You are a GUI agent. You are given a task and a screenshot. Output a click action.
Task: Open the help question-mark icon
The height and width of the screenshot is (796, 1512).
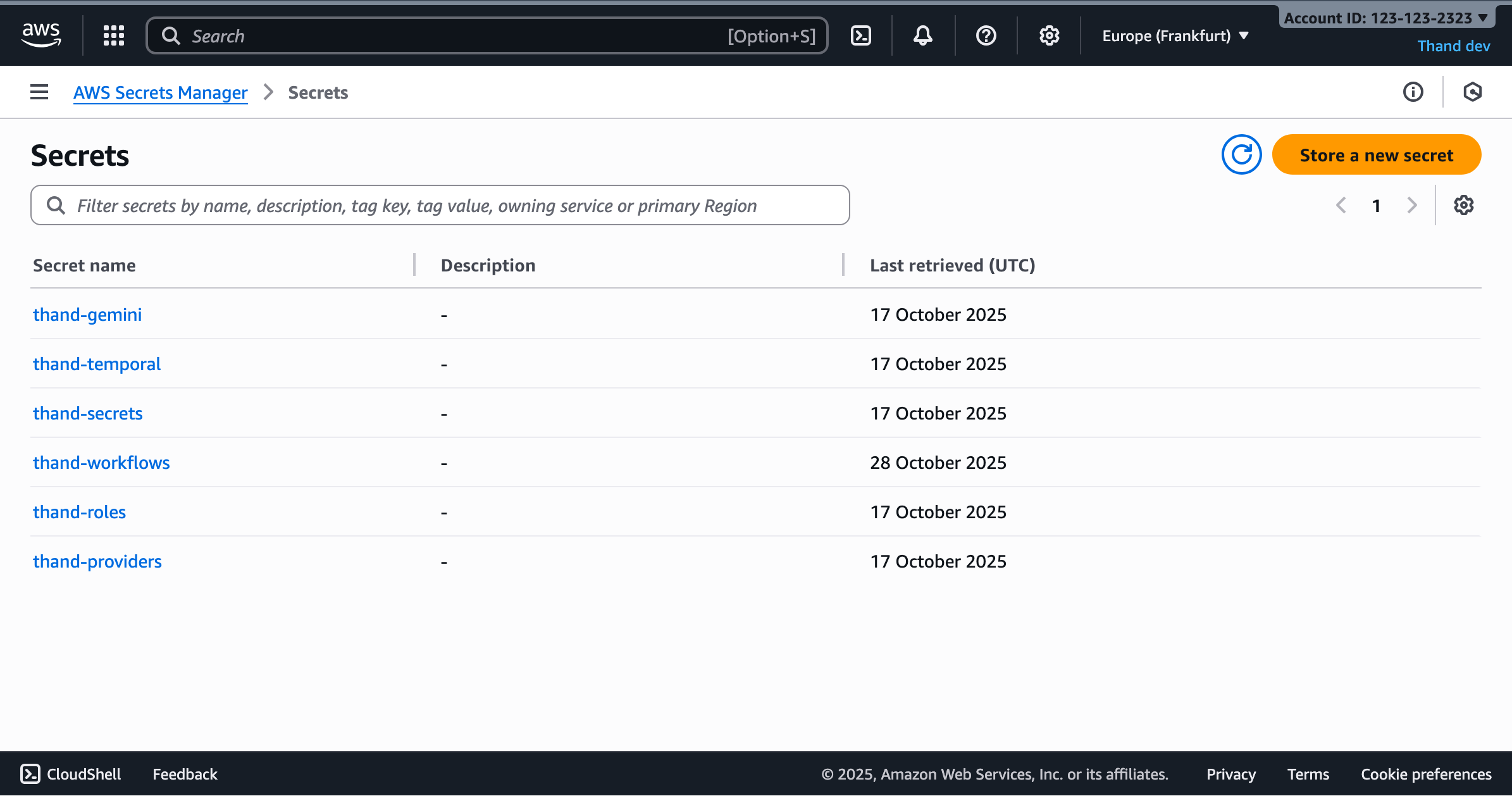(985, 35)
